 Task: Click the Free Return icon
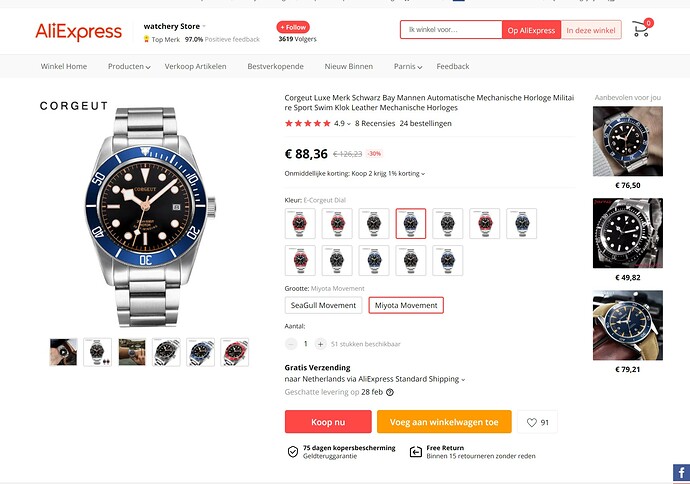[416, 452]
